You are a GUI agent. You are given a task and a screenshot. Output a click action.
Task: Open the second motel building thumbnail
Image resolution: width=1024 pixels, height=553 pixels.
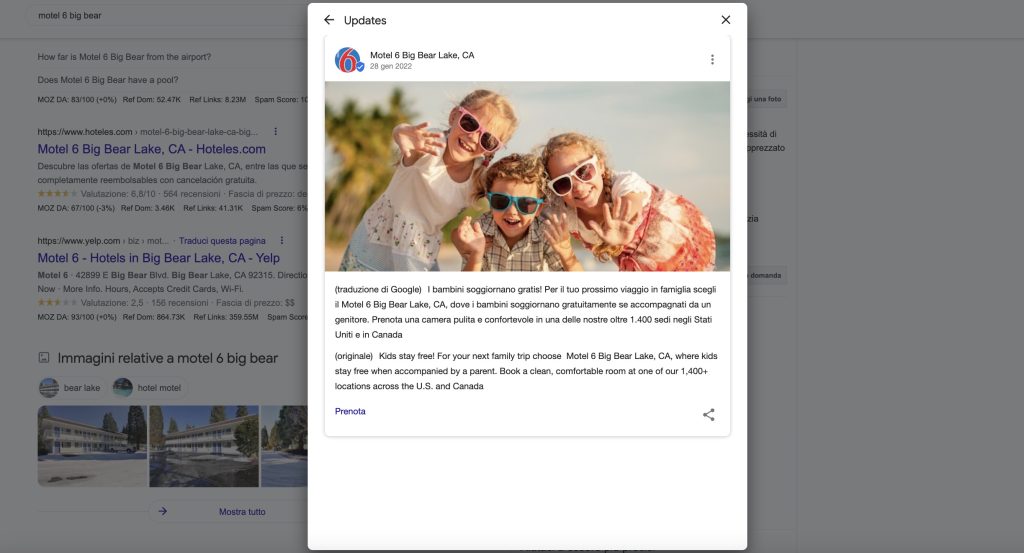(203, 445)
